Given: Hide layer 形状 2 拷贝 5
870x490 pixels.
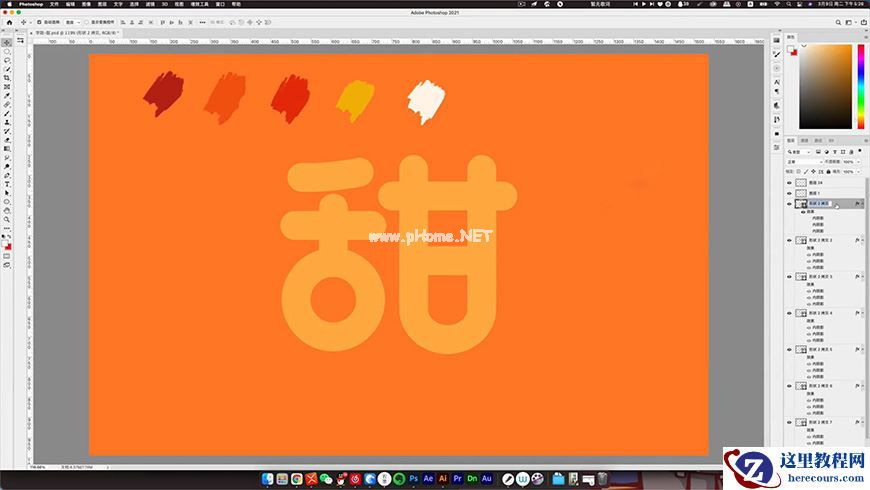Looking at the screenshot, I should click(x=790, y=350).
